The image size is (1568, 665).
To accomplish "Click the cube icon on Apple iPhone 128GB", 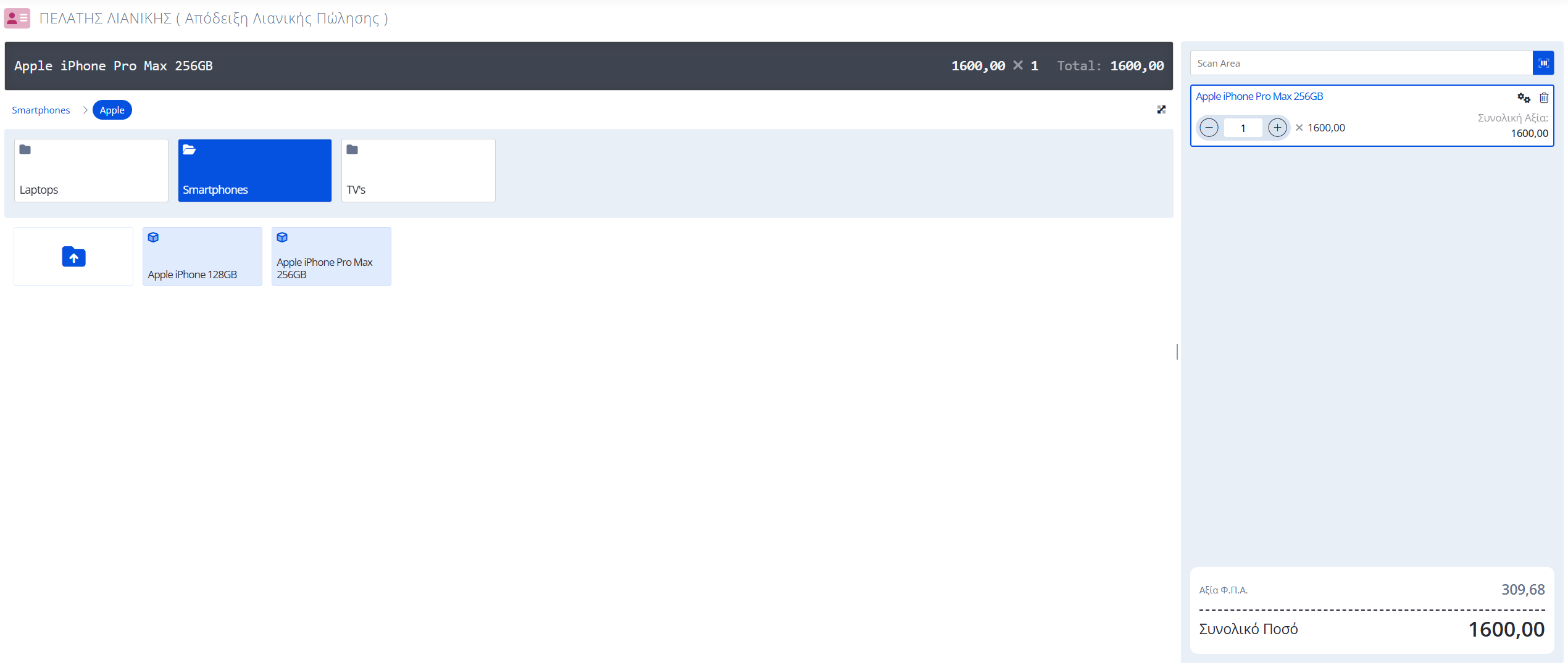I will click(154, 238).
